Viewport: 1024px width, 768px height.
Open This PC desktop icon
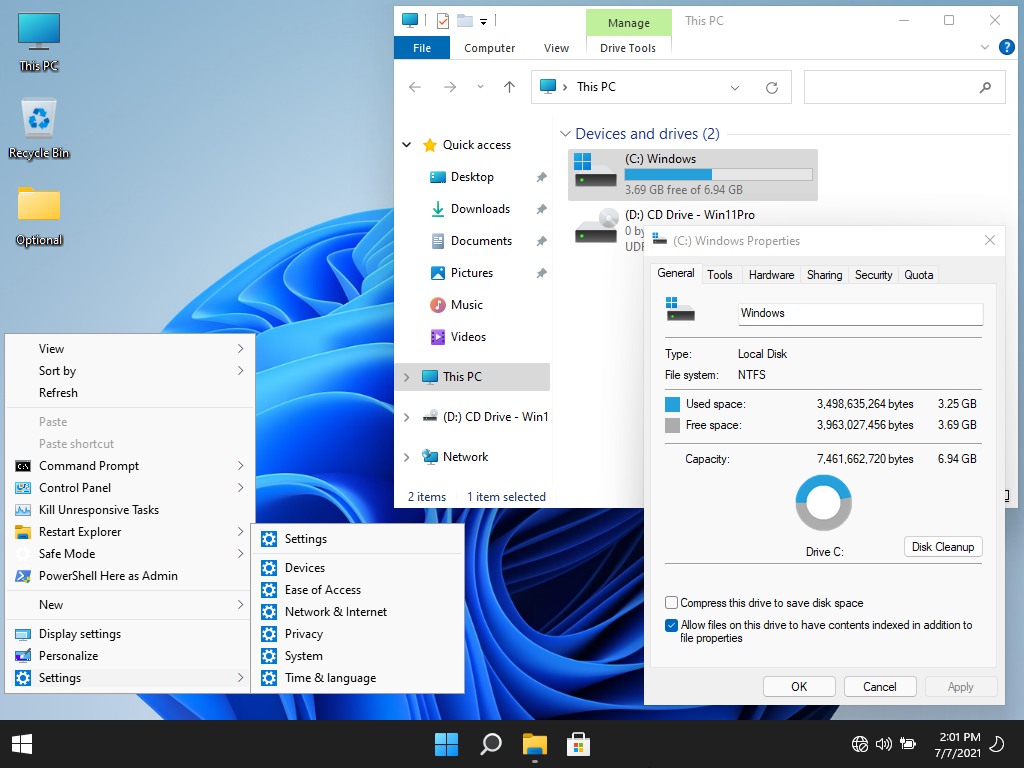39,42
